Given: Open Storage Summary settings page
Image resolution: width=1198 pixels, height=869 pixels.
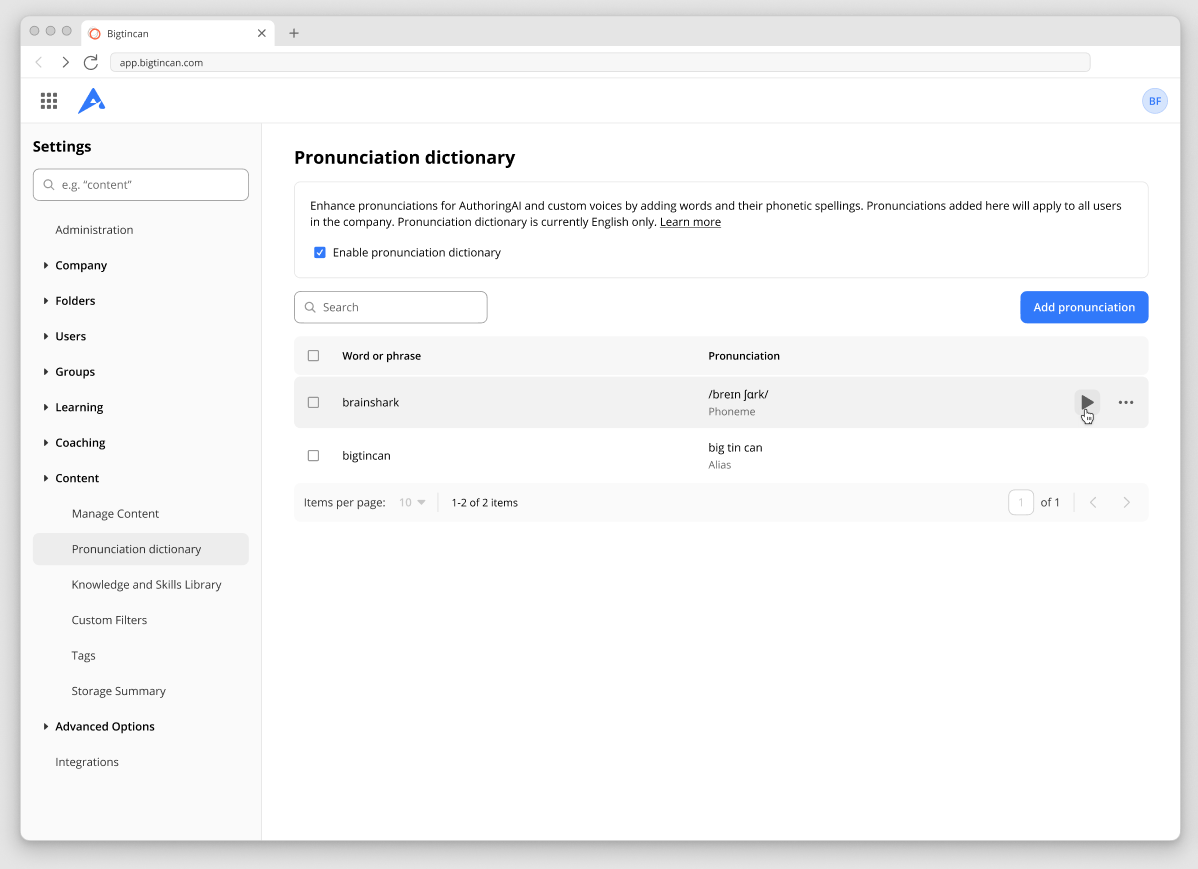Looking at the screenshot, I should tap(118, 691).
